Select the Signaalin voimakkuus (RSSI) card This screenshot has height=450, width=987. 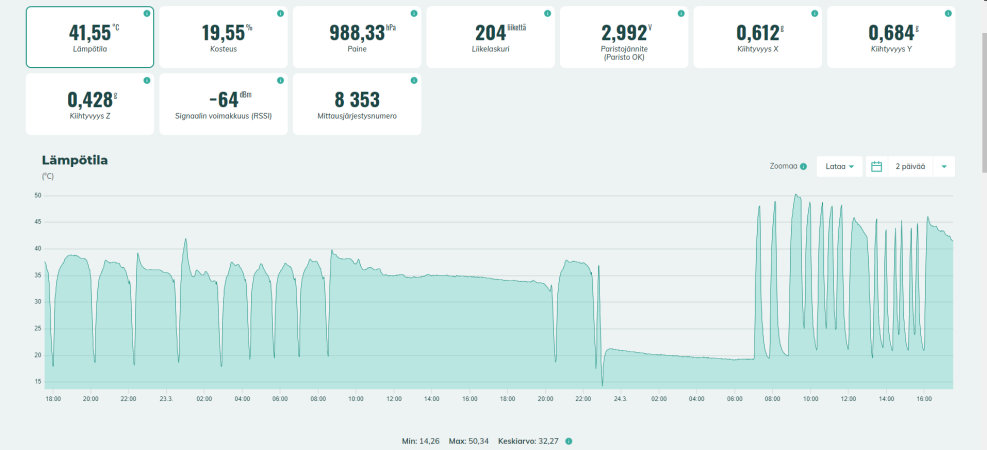pos(223,104)
